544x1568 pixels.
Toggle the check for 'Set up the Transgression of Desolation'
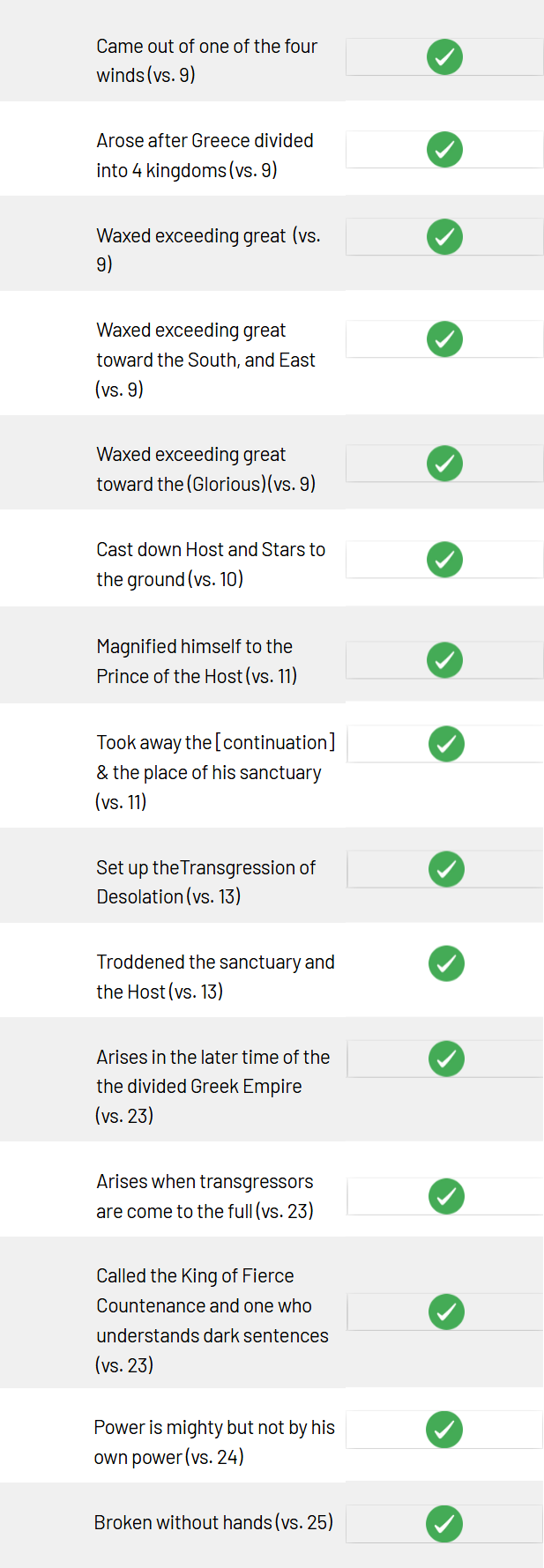446,869
